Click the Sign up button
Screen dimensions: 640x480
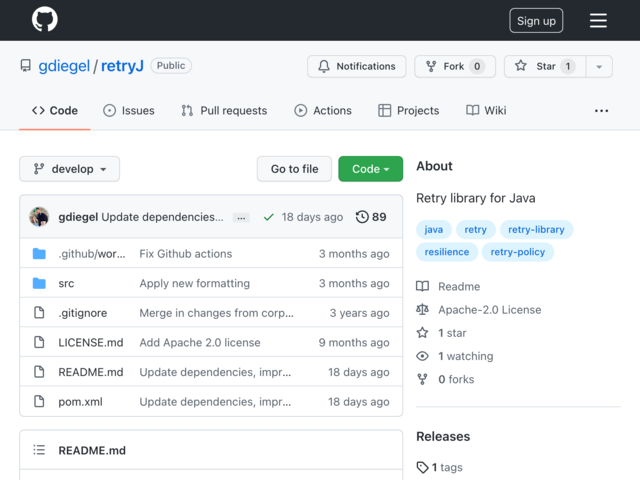(536, 20)
